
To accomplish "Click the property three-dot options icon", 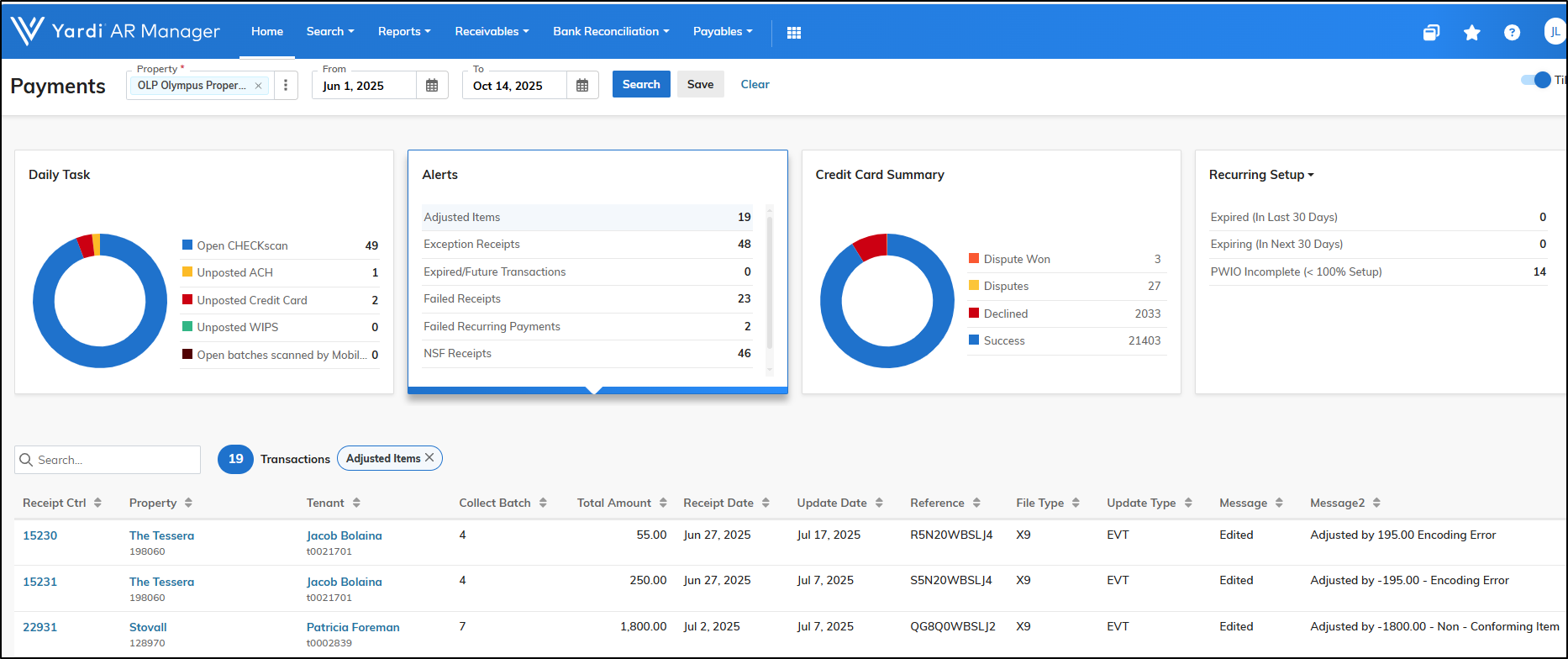I will pos(286,86).
